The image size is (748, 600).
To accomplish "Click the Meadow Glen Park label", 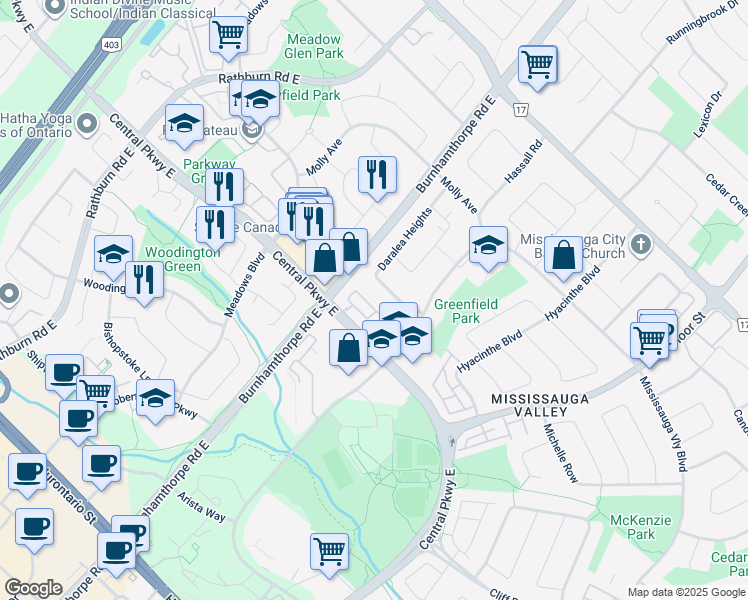I will pyautogui.click(x=314, y=46).
